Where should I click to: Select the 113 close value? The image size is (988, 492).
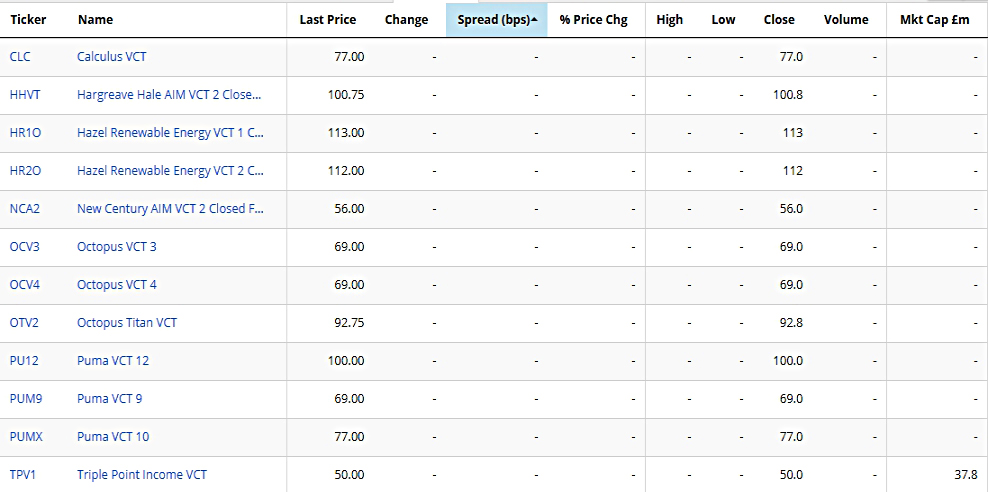coord(793,133)
